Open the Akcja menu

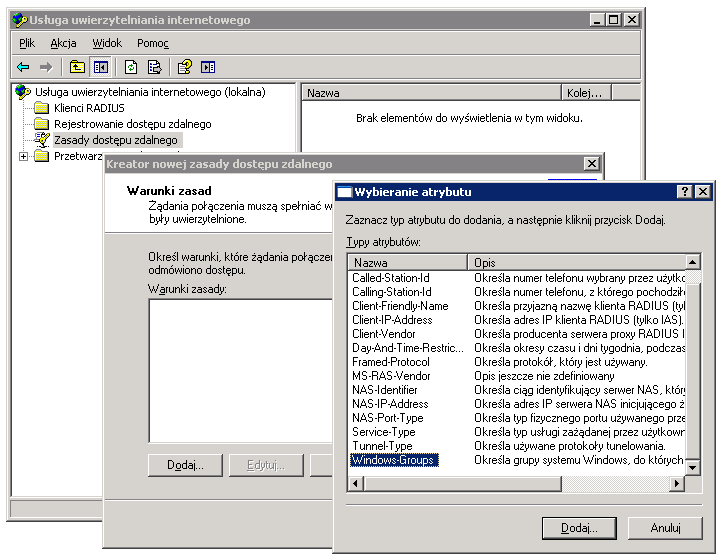tap(63, 43)
